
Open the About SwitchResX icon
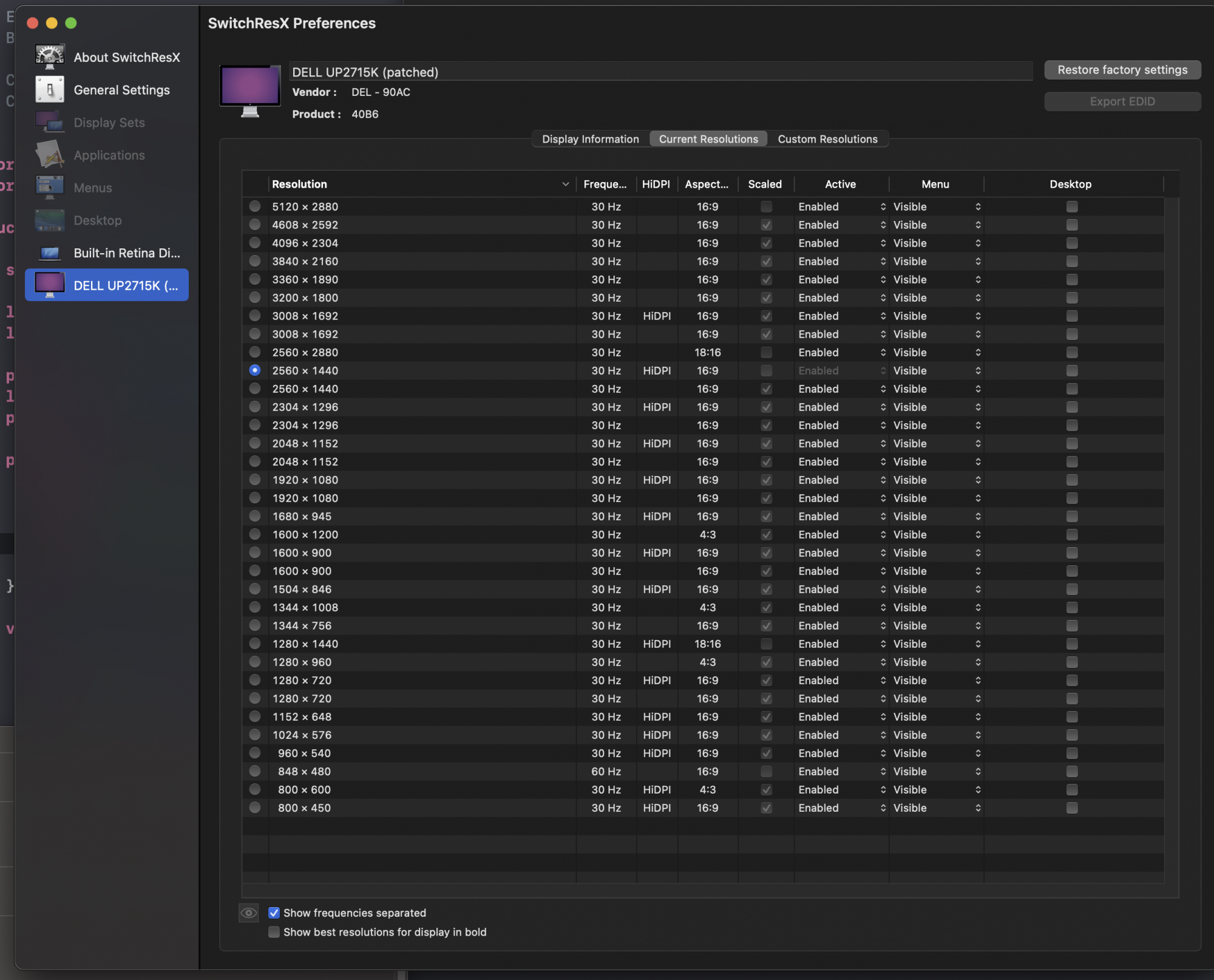tap(49, 56)
